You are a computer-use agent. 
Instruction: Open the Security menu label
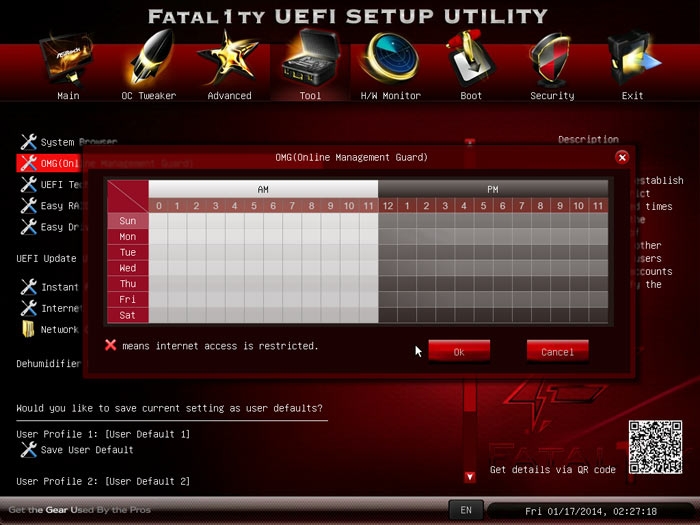pyautogui.click(x=552, y=96)
